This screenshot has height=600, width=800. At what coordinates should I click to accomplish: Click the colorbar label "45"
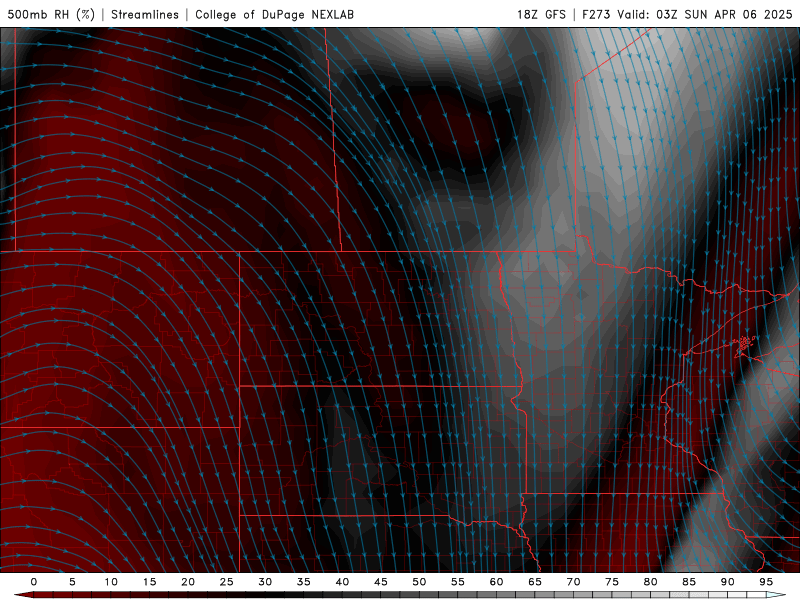point(380,582)
